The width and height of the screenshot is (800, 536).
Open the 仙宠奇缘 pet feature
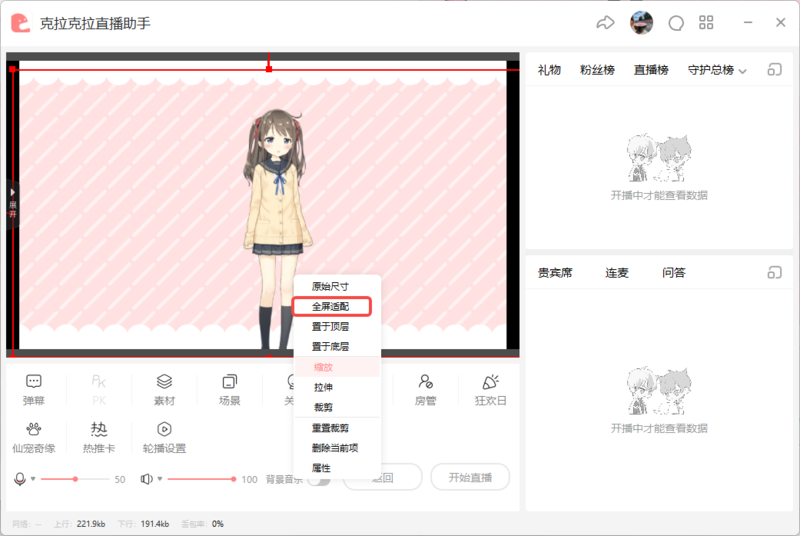click(34, 438)
